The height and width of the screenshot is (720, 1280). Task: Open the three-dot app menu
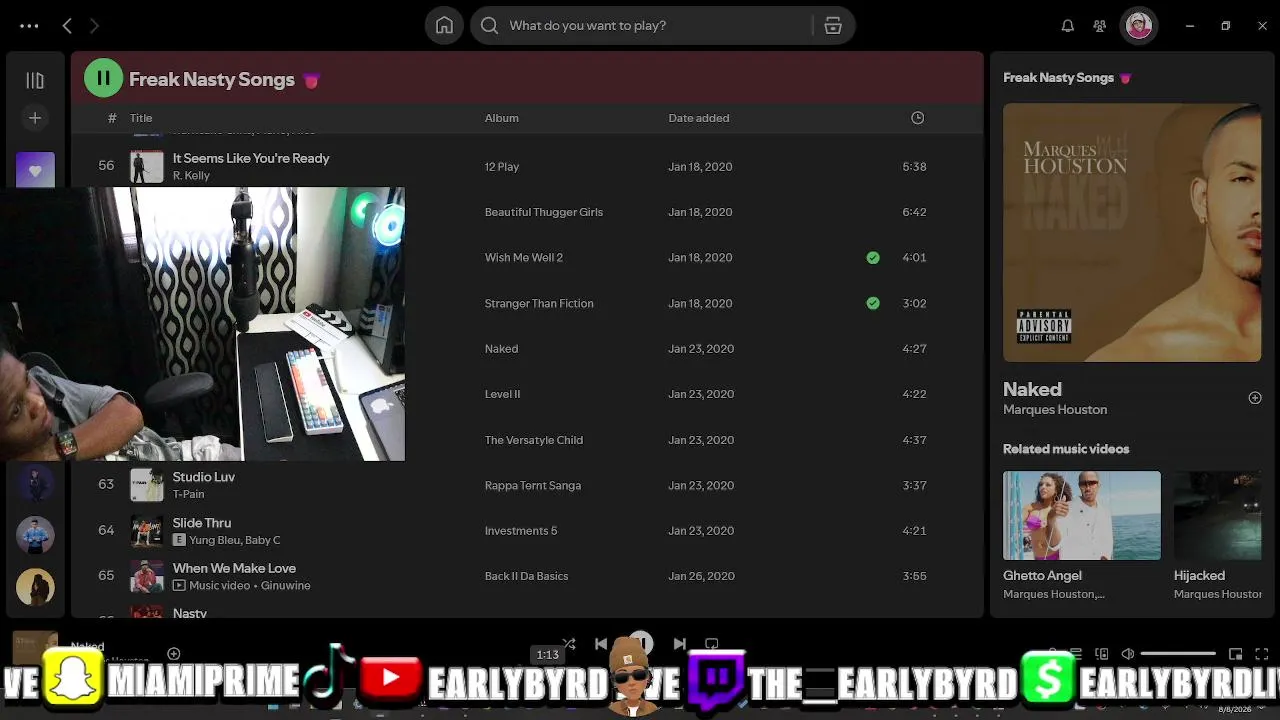[x=29, y=26]
